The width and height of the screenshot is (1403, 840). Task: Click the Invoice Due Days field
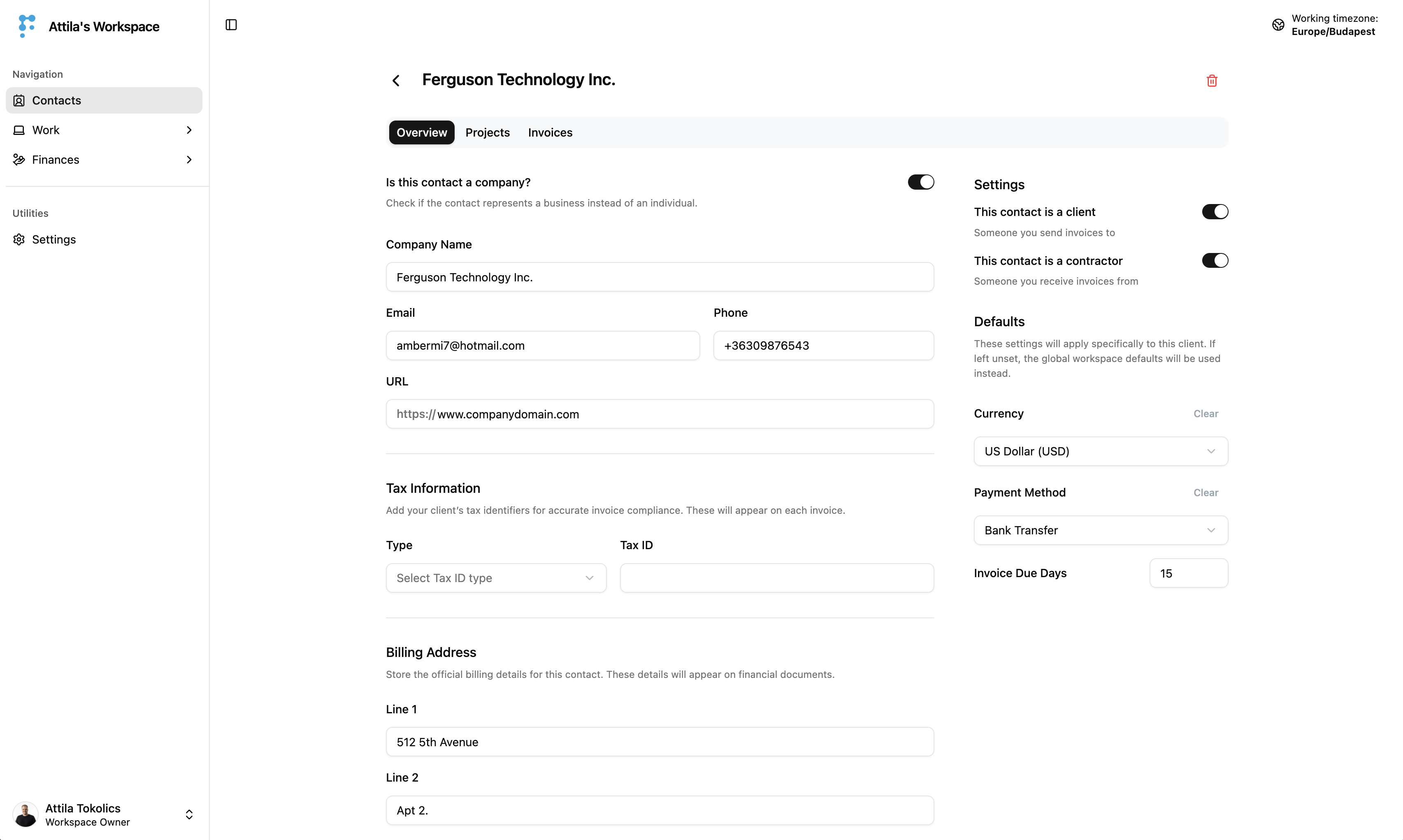click(x=1188, y=573)
